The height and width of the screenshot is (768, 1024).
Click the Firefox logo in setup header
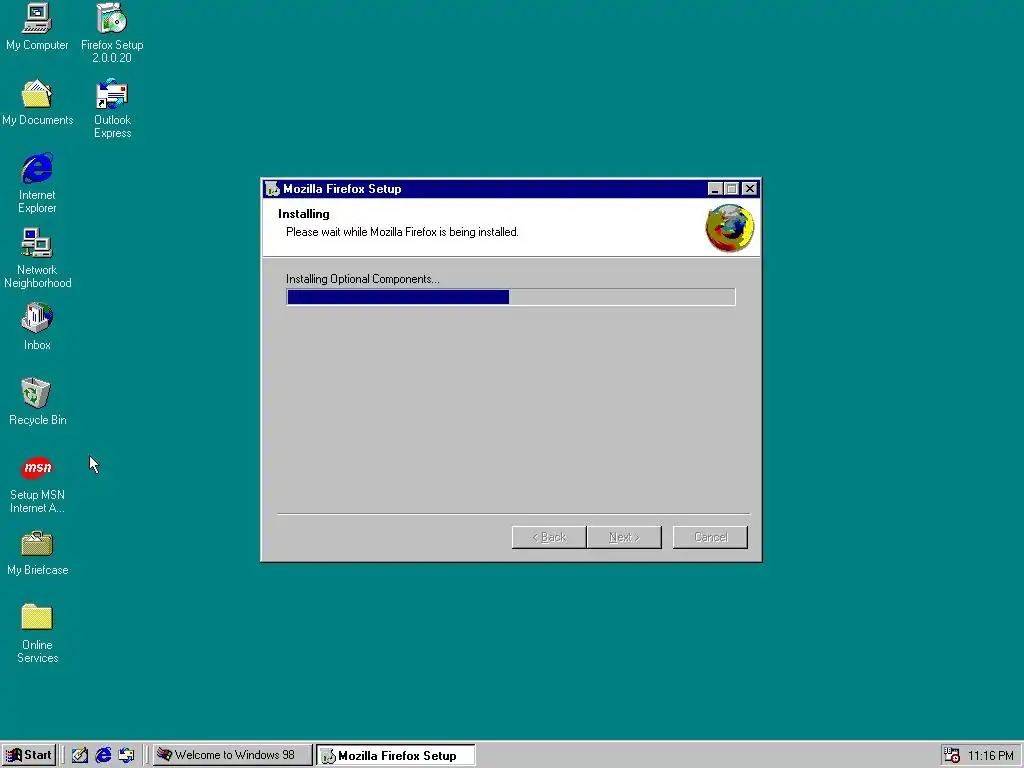(729, 228)
